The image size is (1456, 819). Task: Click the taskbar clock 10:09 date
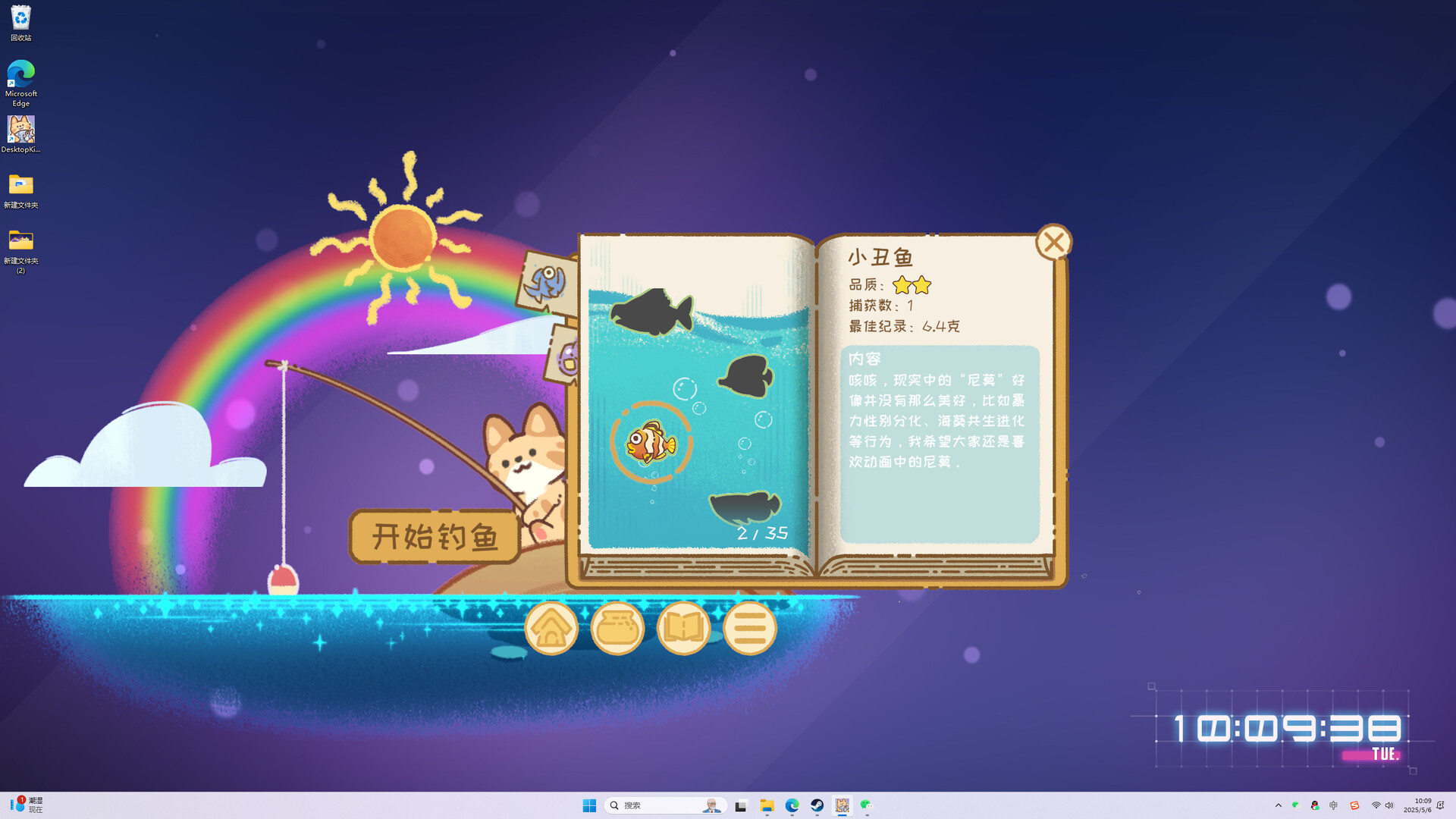tap(1417, 805)
